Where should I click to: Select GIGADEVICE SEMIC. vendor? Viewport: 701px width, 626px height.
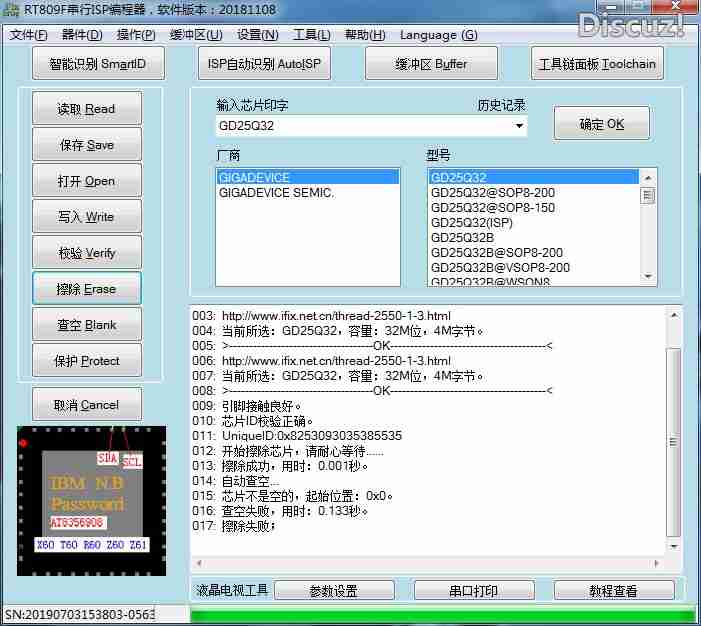(308, 193)
